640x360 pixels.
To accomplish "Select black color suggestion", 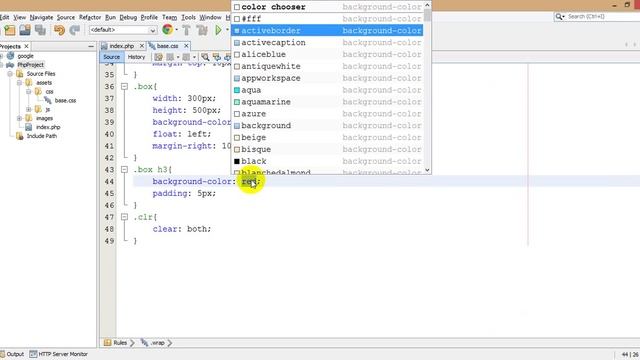I will click(x=327, y=161).
